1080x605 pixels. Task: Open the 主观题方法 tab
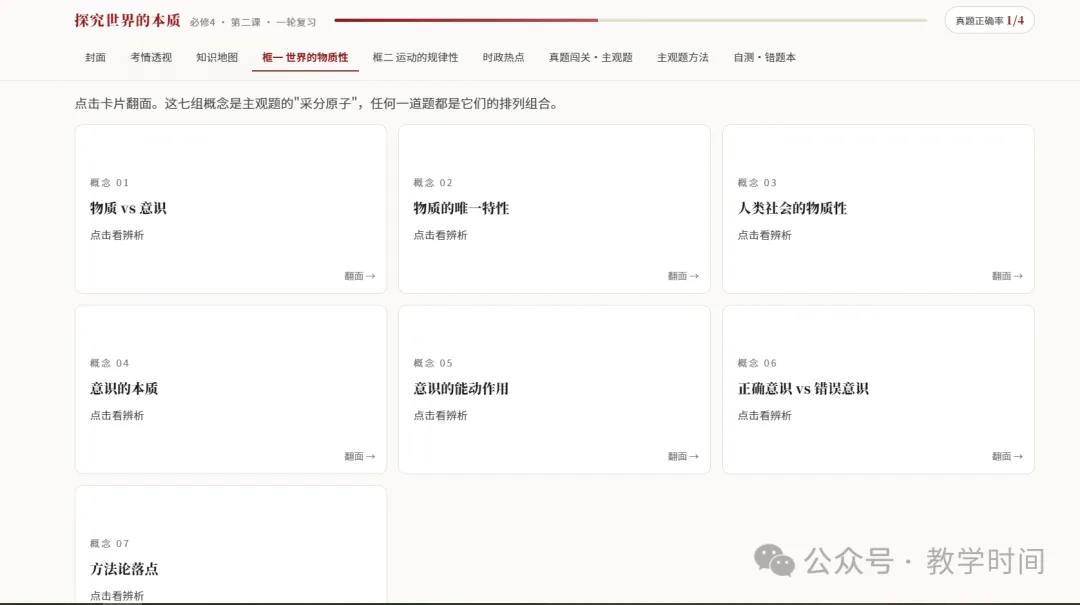coord(683,58)
